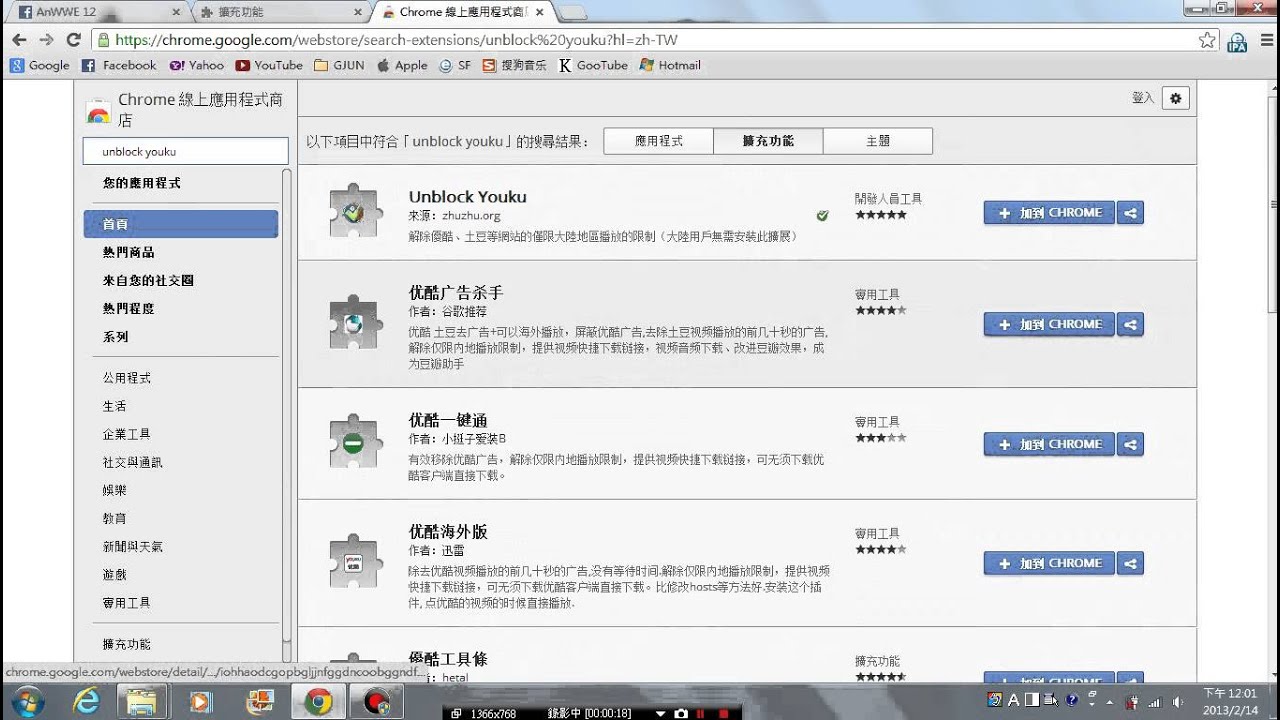Browse the 企業工具 category
This screenshot has width=1280, height=720.
pyautogui.click(x=126, y=434)
